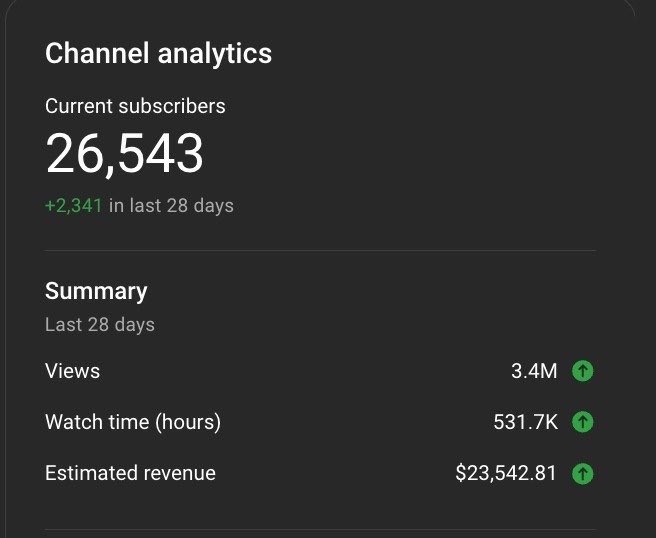Click the green up arrow beside Watch time
Screen dimensions: 656x538
(x=582, y=422)
